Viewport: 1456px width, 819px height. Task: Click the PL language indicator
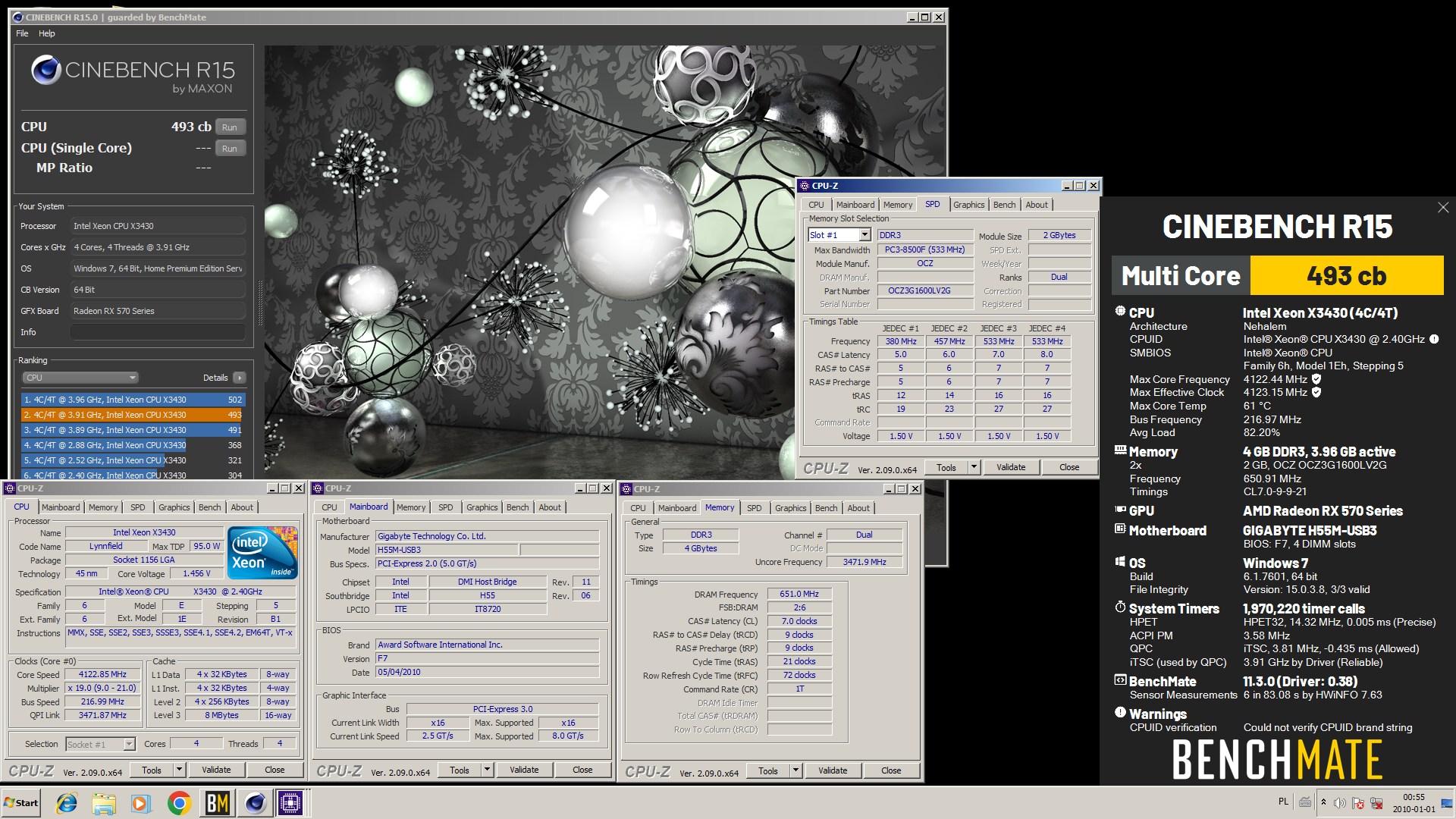(x=1283, y=802)
